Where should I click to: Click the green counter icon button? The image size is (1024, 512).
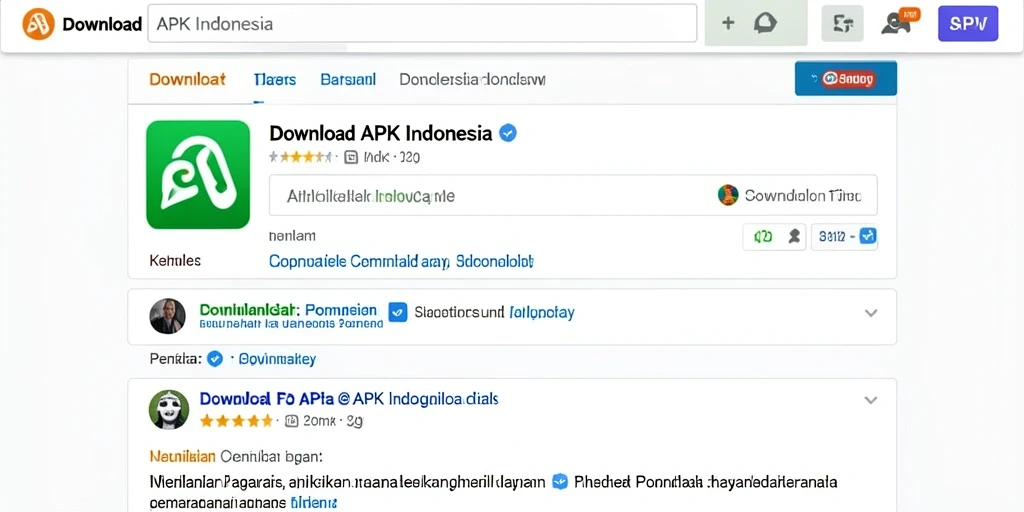point(763,237)
